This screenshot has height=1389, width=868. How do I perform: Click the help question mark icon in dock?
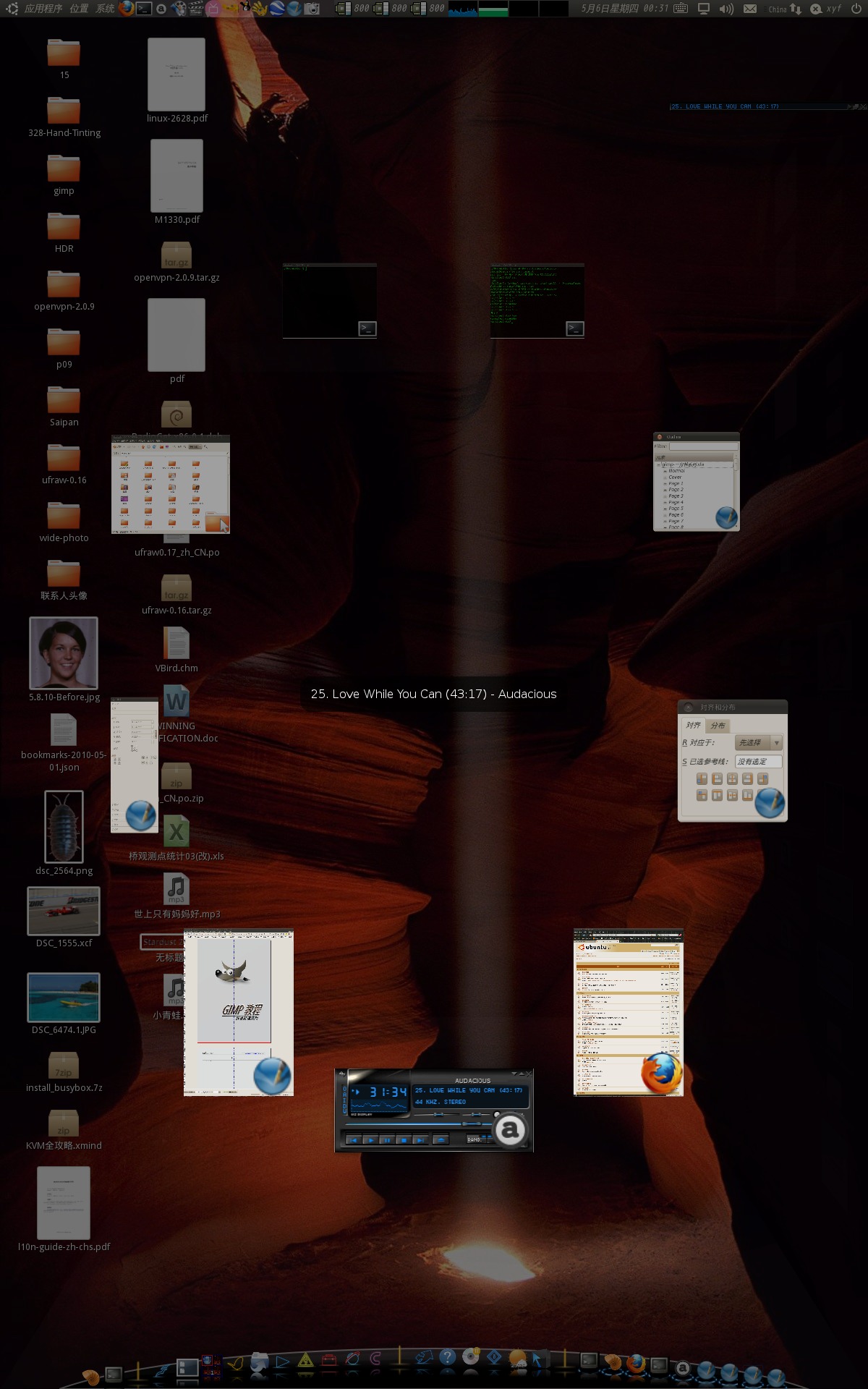tap(448, 1356)
